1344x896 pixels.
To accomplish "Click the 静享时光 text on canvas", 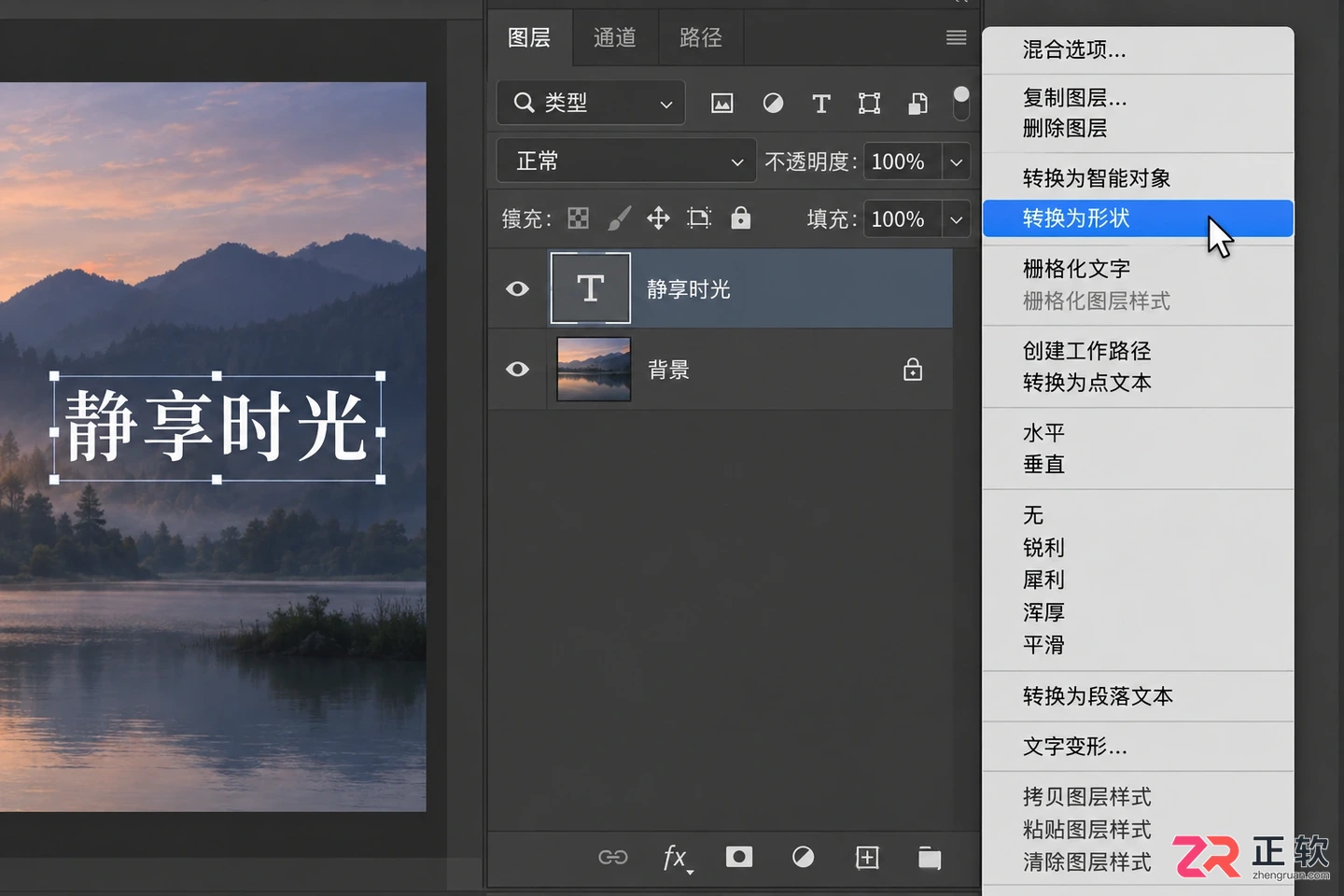I will click(217, 427).
